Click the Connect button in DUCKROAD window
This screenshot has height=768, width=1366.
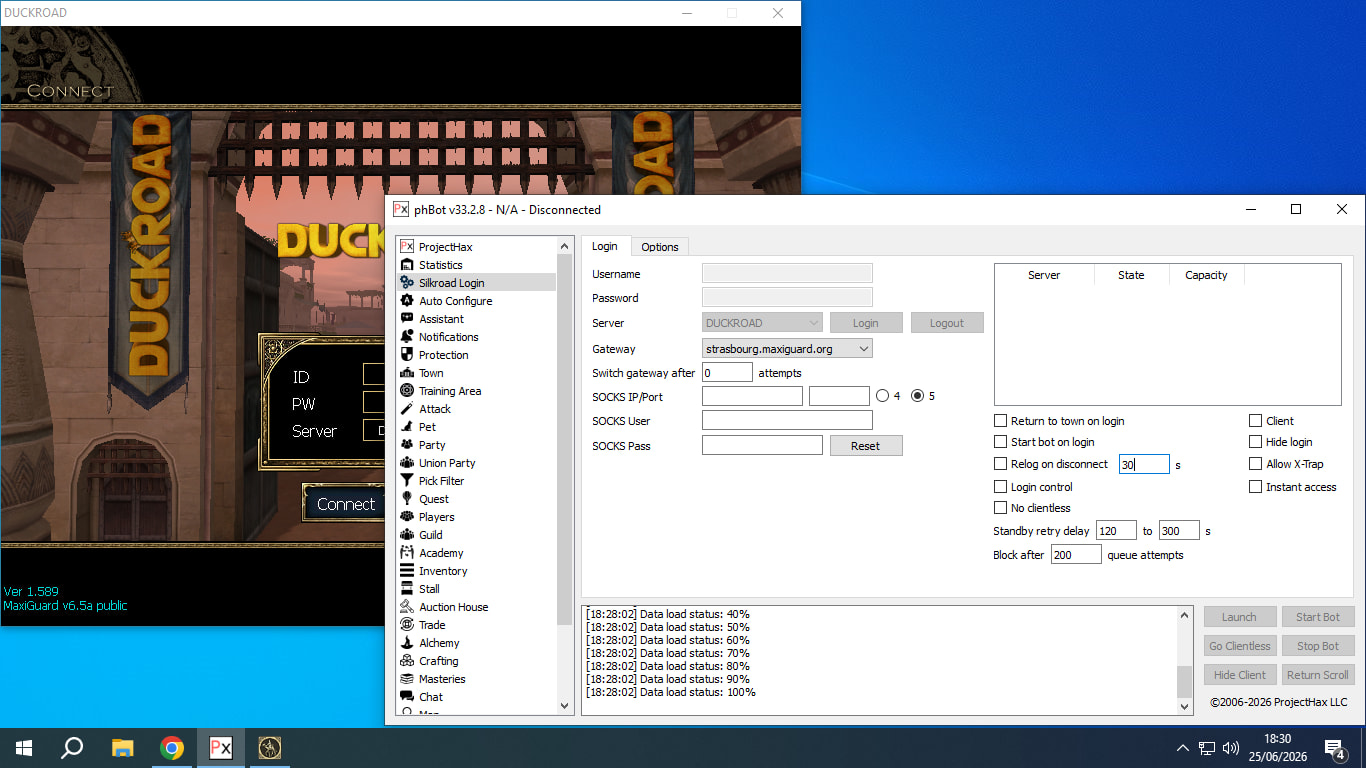(x=346, y=504)
